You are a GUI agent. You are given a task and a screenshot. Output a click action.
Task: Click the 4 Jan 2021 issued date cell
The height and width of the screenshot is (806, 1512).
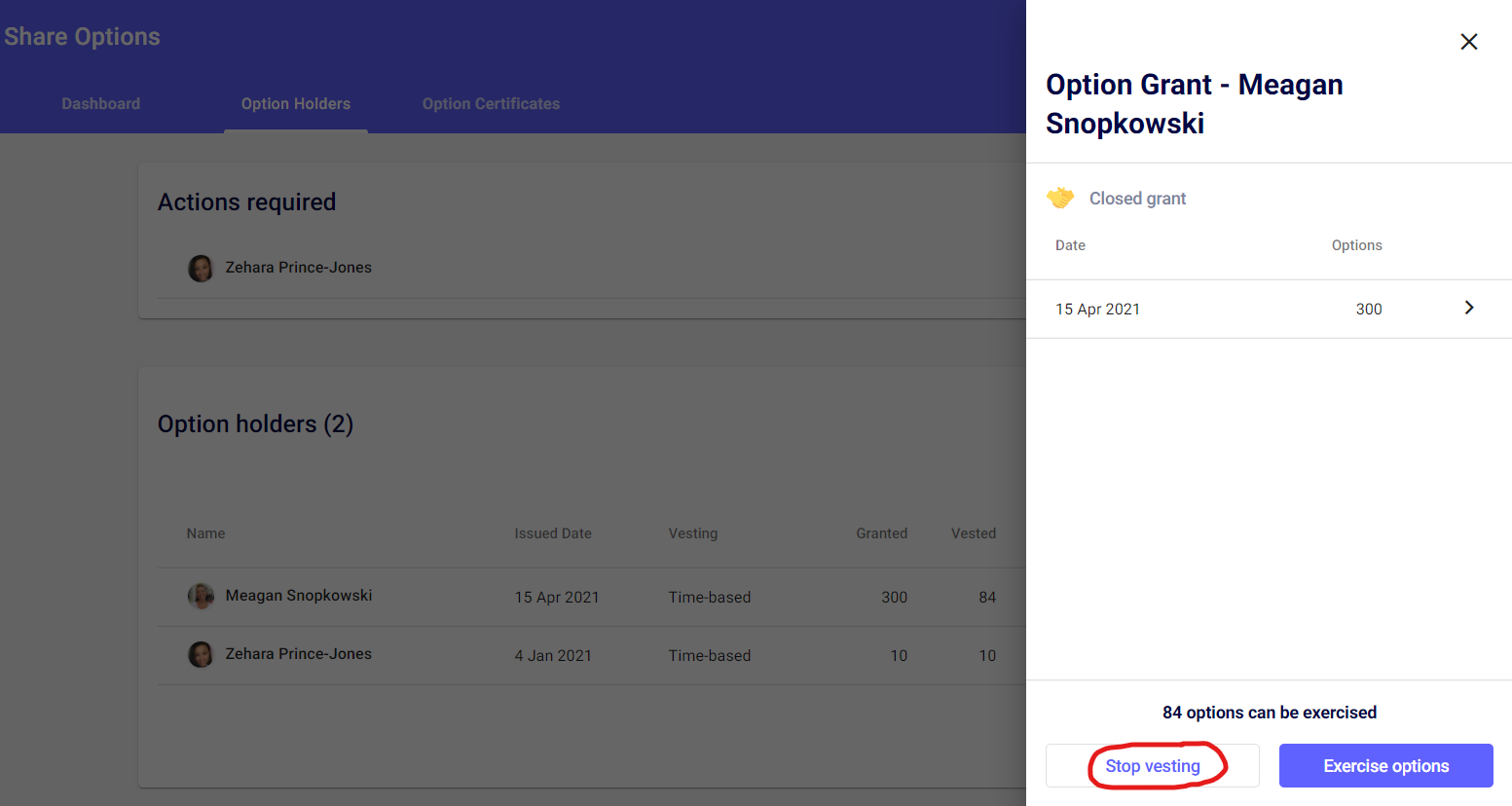[x=553, y=656]
